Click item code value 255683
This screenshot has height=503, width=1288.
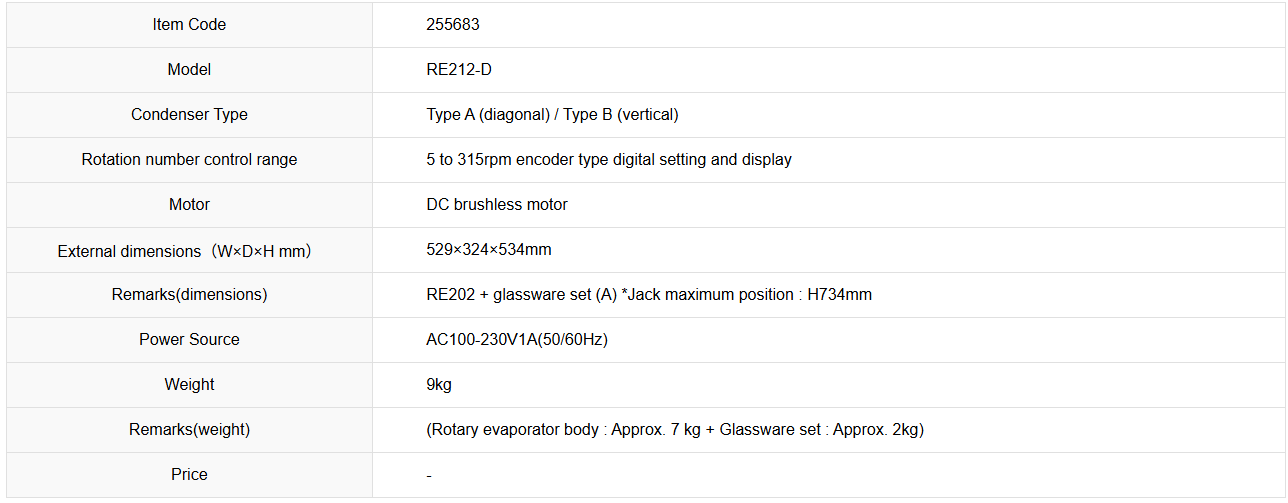[452, 25]
